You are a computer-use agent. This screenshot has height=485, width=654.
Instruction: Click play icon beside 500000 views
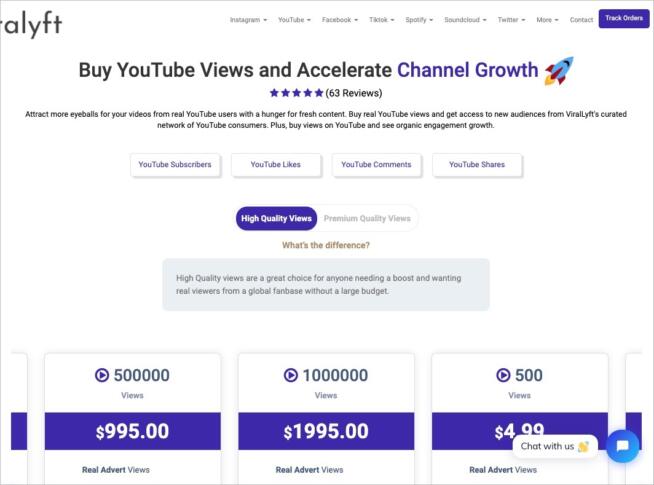pos(102,375)
